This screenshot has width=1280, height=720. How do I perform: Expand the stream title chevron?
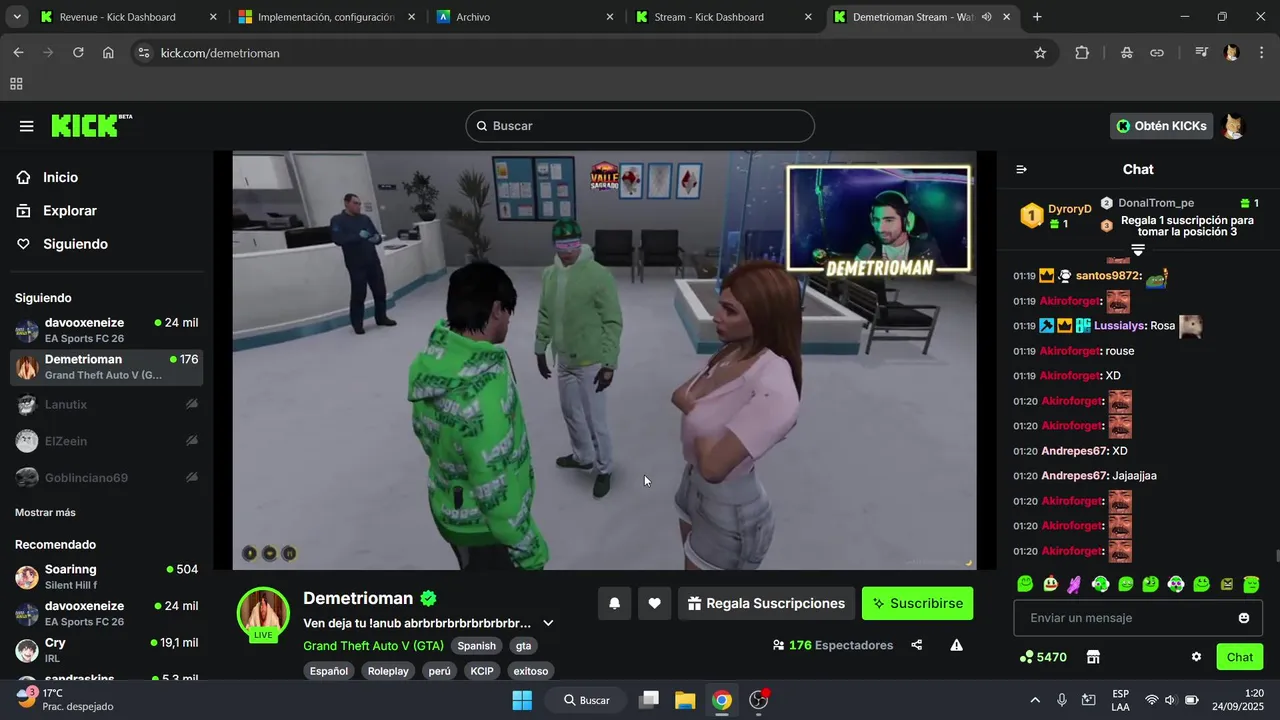pos(548,623)
